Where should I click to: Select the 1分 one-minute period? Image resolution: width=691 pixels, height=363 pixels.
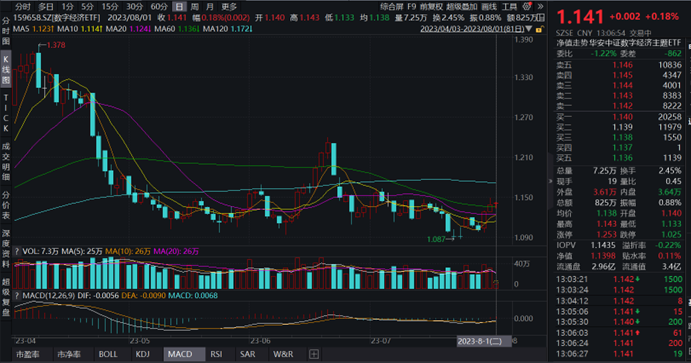click(x=67, y=7)
